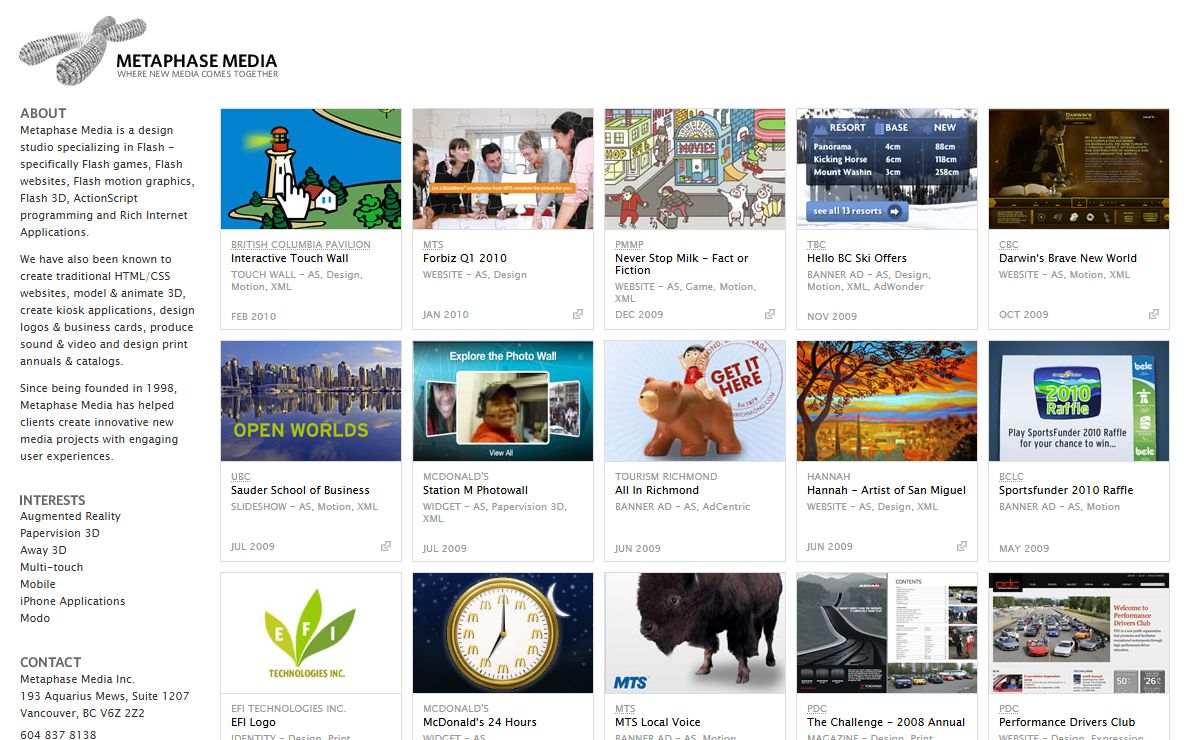This screenshot has height=740, width=1200.
Task: Click the EFI Technologies Inc. client label
Action: tap(288, 708)
